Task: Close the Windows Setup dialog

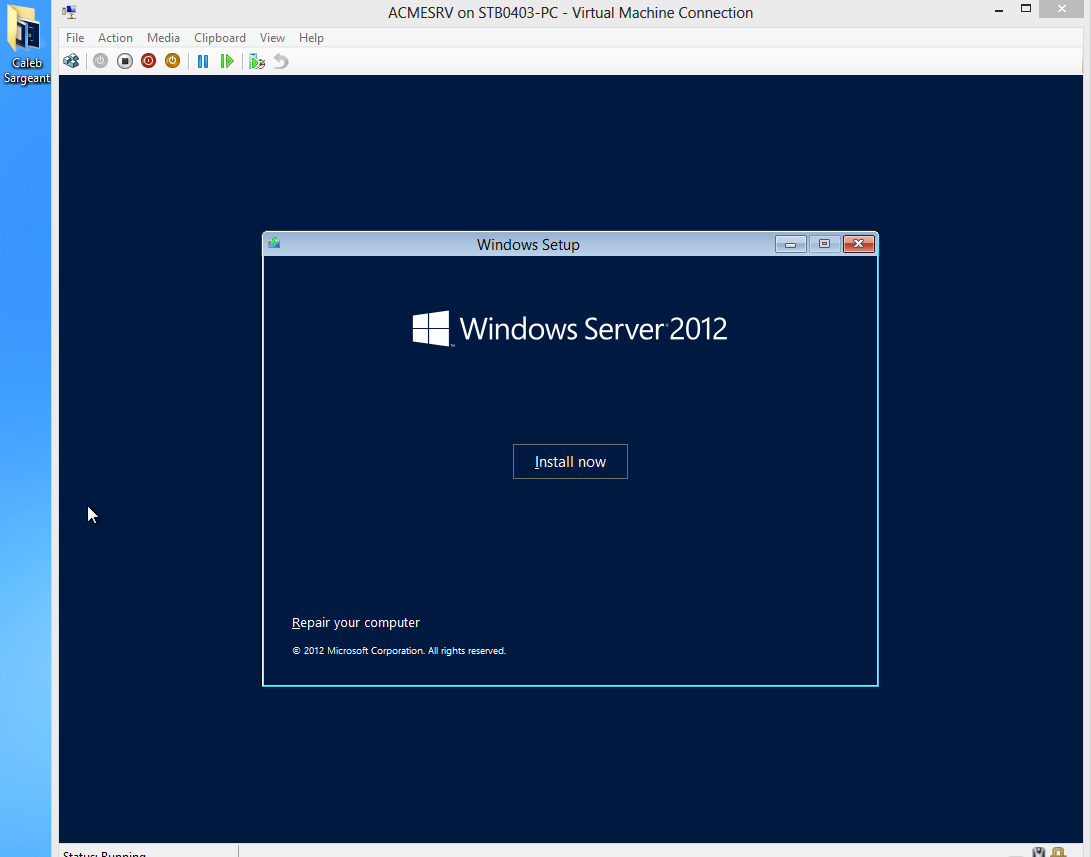Action: (859, 244)
